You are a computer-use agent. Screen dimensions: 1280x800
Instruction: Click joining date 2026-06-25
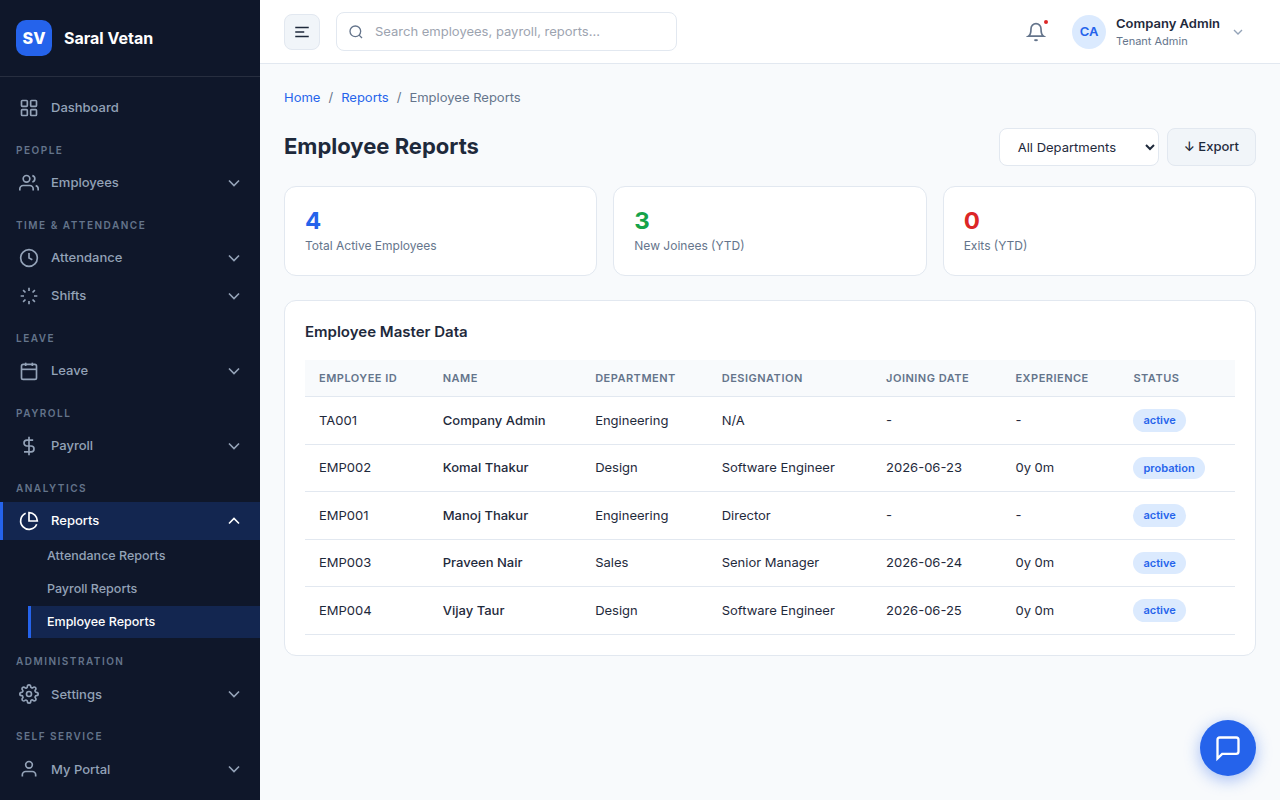924,611
